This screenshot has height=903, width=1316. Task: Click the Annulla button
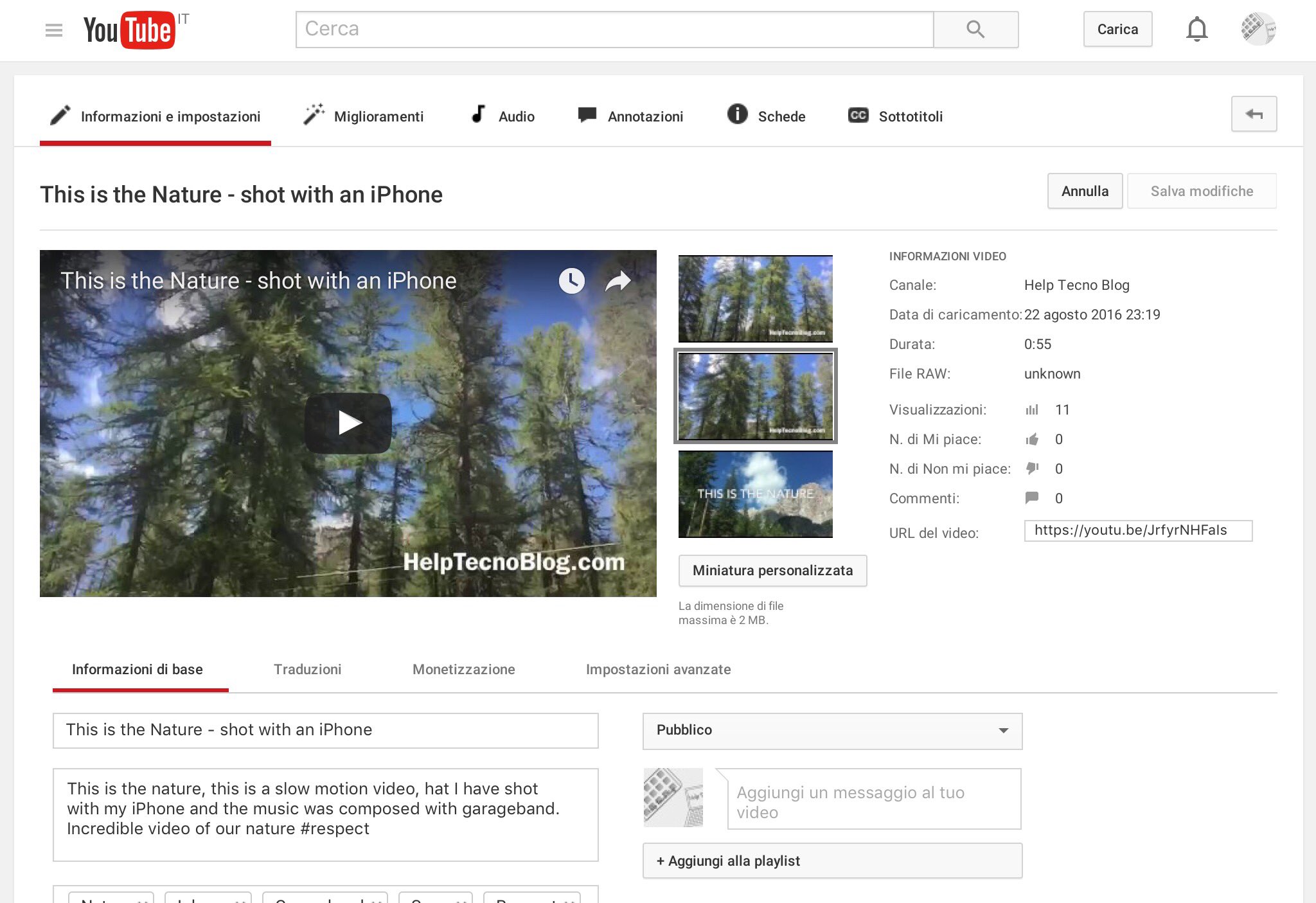click(1085, 191)
